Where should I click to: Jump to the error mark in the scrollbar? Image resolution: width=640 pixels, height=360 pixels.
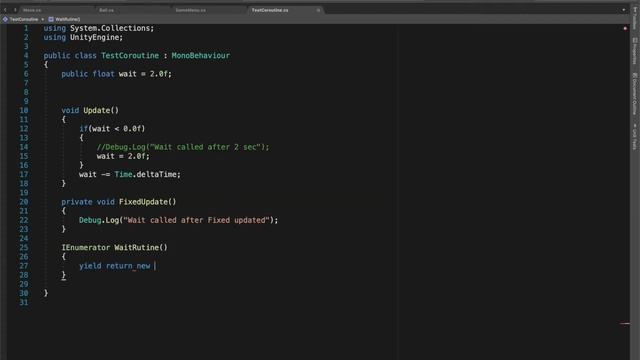624,324
